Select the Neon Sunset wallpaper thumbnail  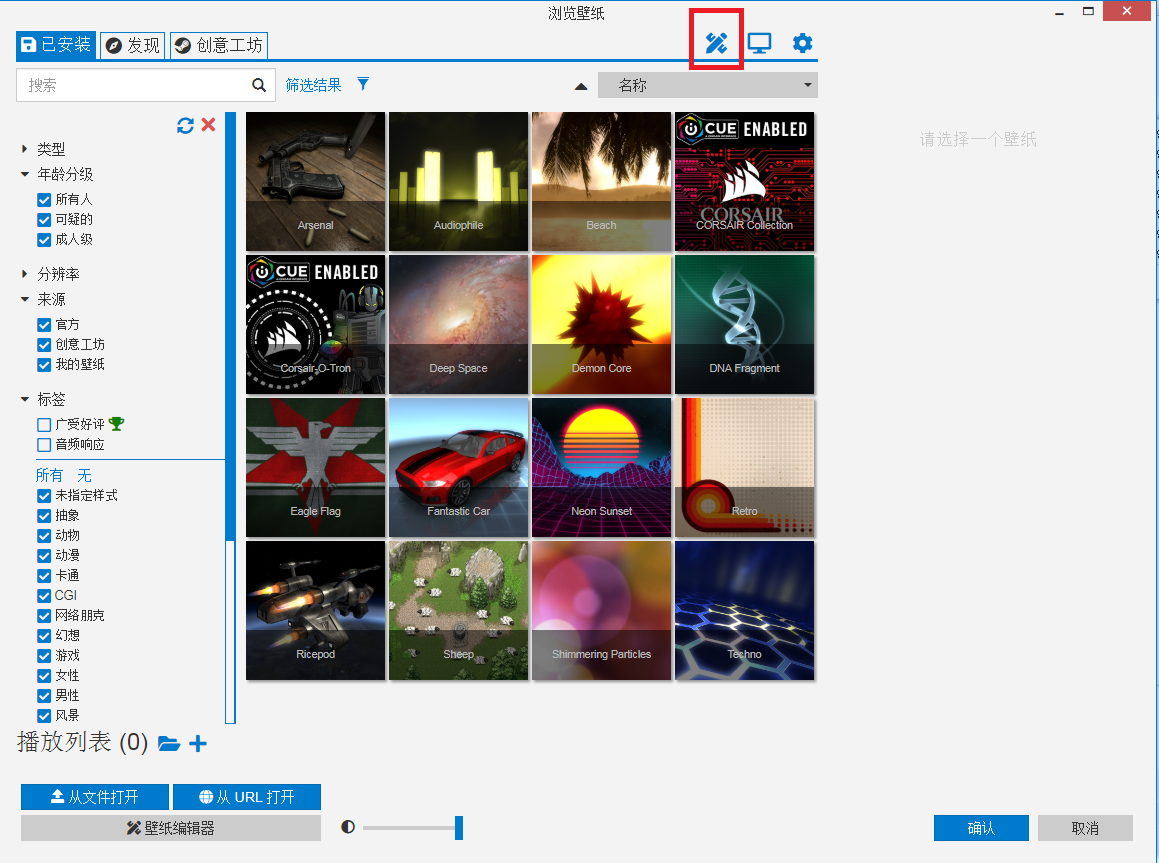(601, 467)
